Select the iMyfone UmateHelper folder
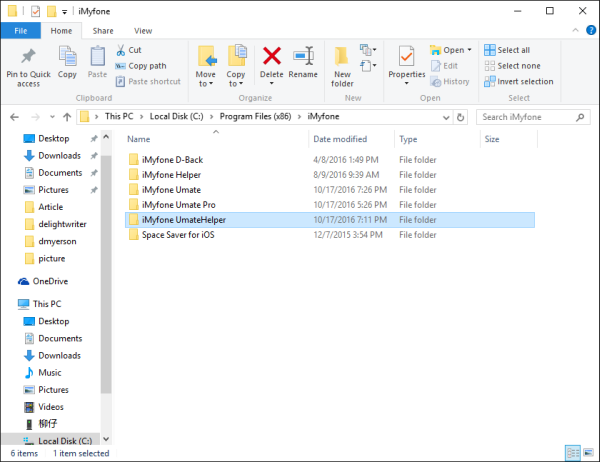Viewport: 600px width, 462px height. (x=330, y=220)
